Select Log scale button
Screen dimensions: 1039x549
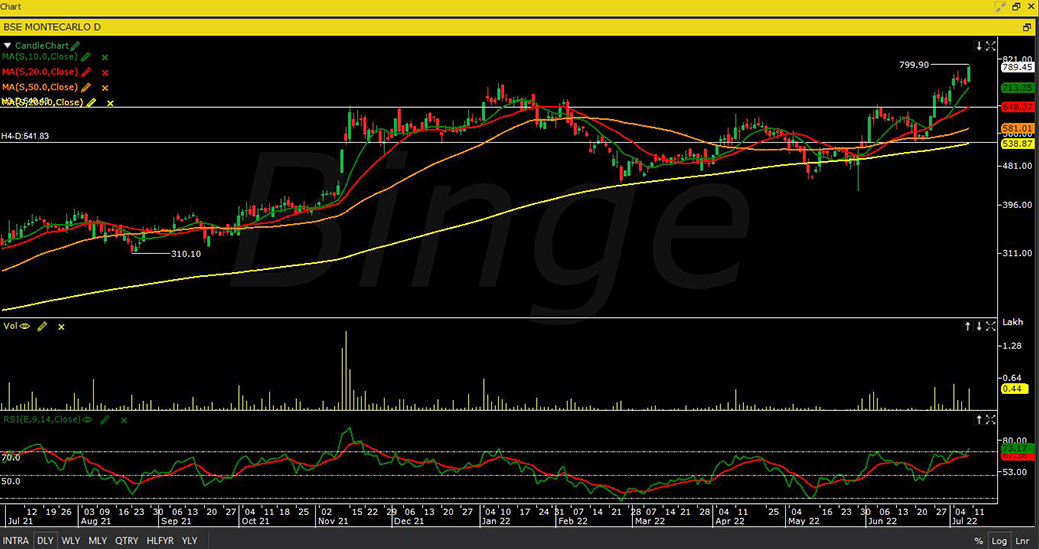pos(999,541)
